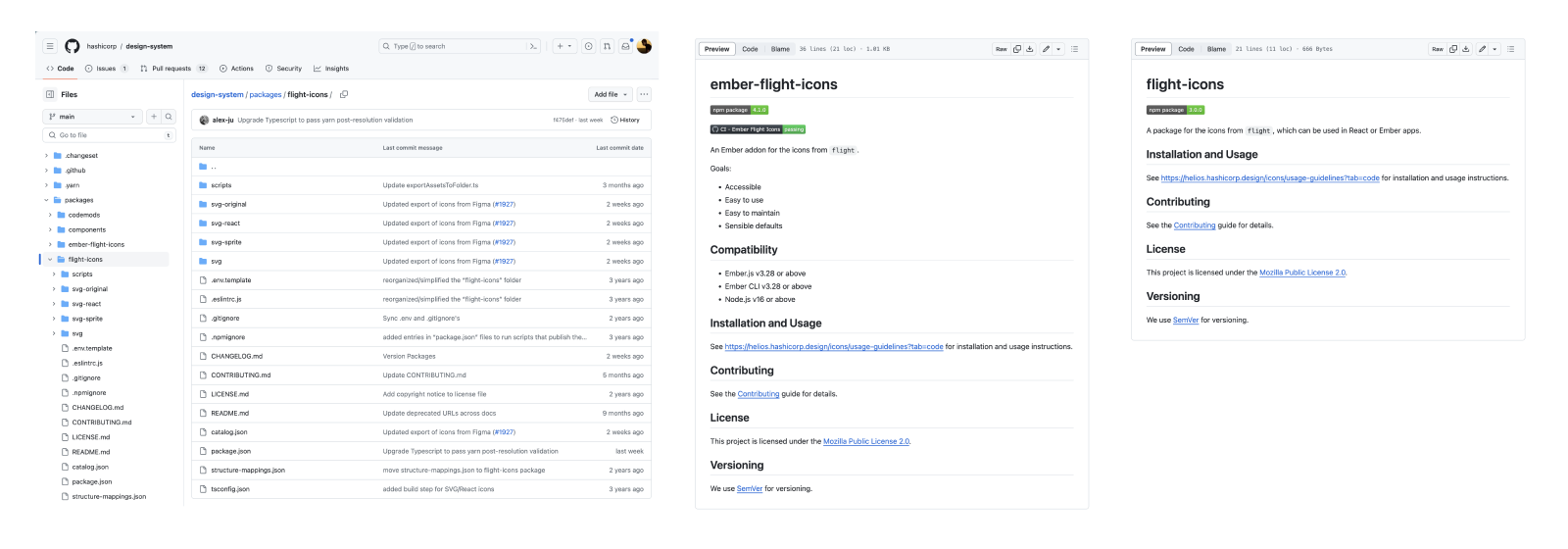
Task: Open tsconfig.json in the file list
Action: tap(230, 489)
